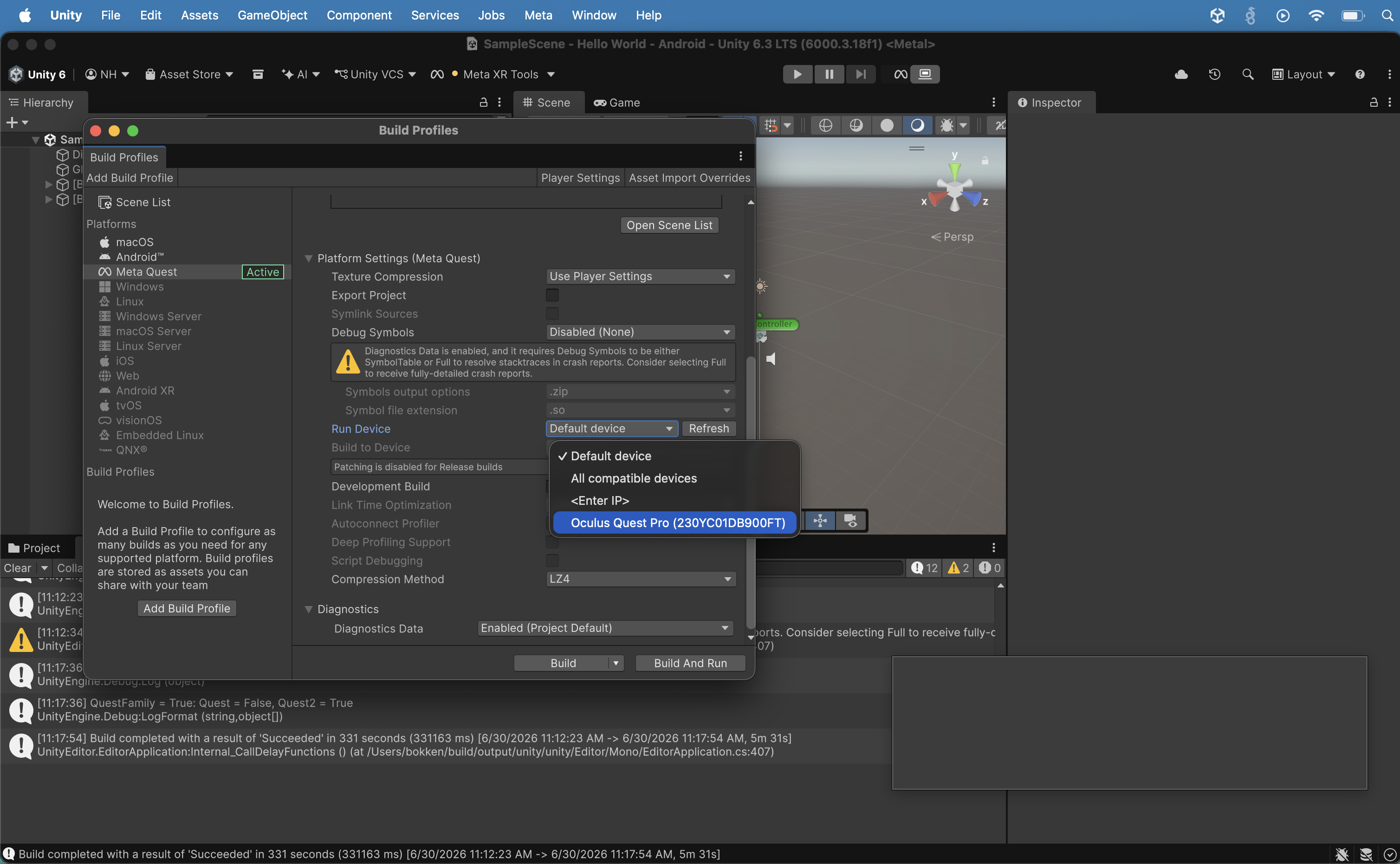This screenshot has height=864, width=1400.
Task: Open Spotlight search in macOS menu bar
Action: pos(1387,15)
